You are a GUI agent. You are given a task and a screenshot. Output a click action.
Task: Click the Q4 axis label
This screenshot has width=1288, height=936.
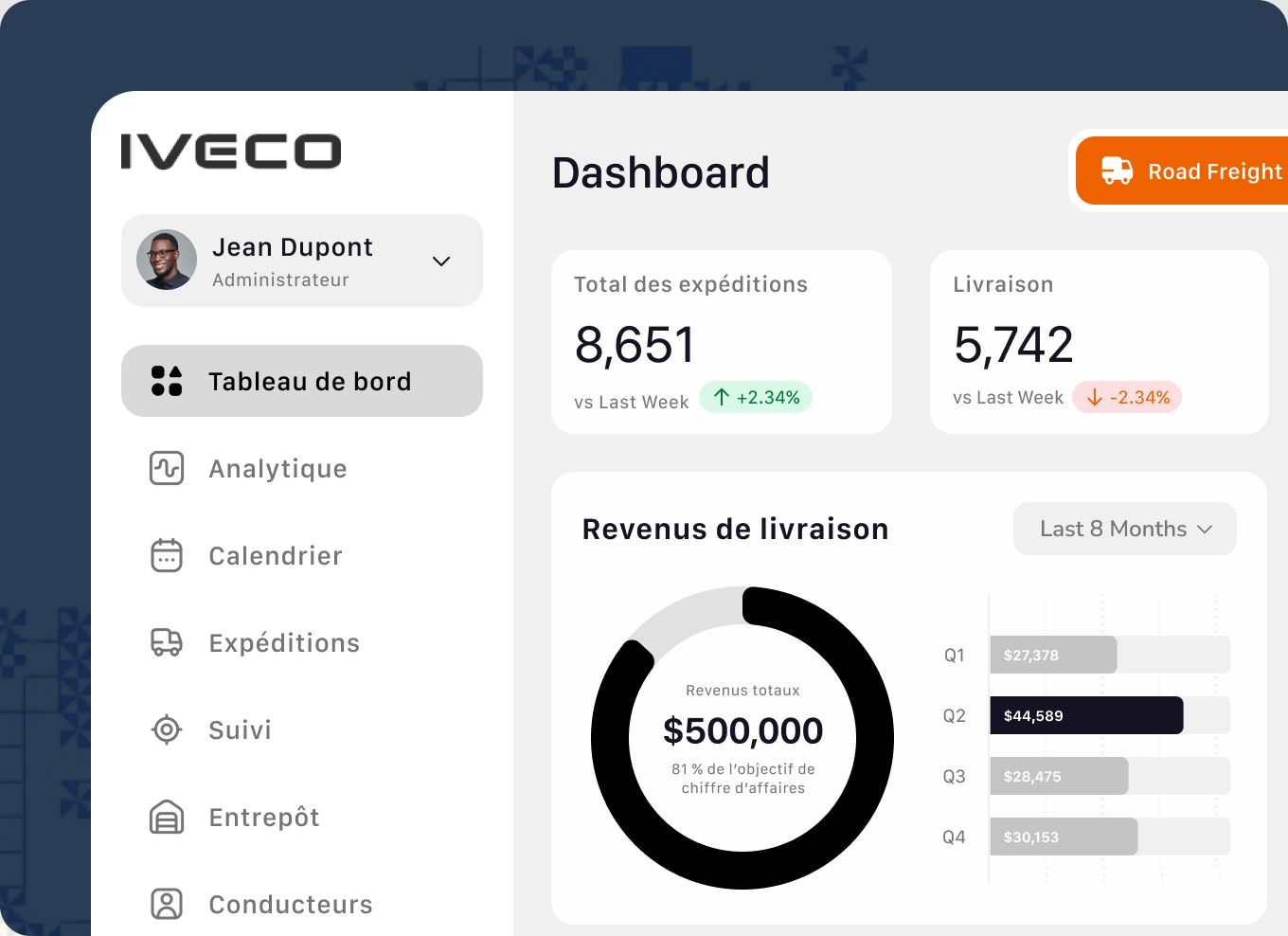[954, 837]
